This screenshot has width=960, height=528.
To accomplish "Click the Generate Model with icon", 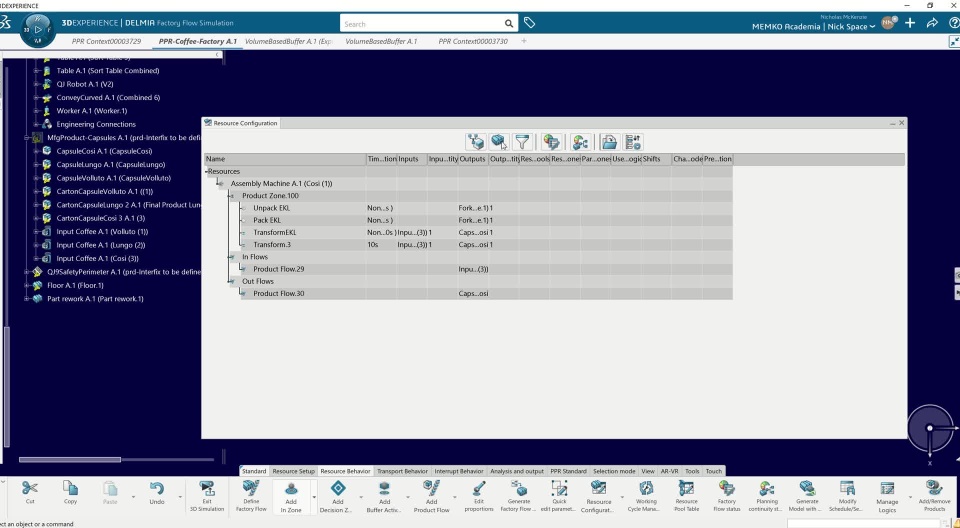I will [807, 488].
